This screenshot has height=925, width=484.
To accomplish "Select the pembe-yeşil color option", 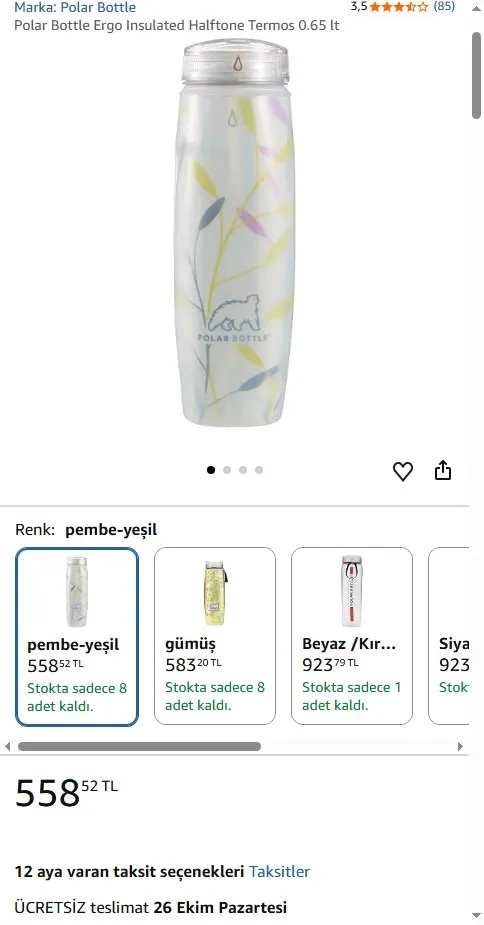I will pyautogui.click(x=77, y=637).
